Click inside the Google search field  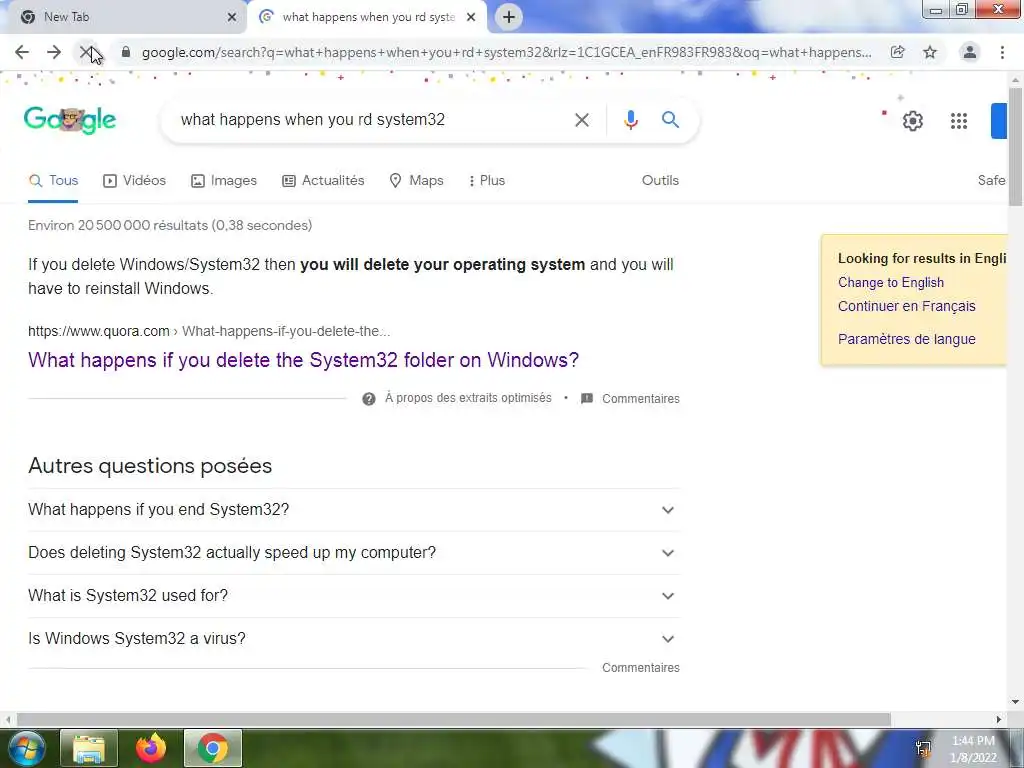click(x=372, y=120)
